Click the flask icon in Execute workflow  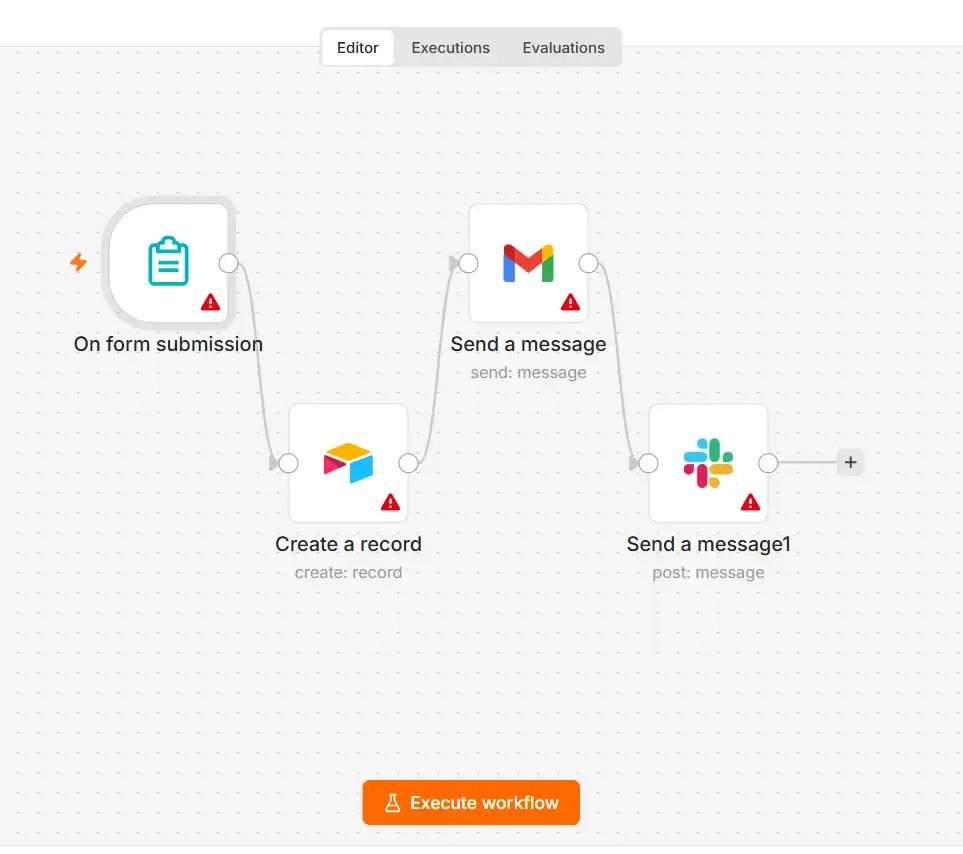[x=392, y=803]
